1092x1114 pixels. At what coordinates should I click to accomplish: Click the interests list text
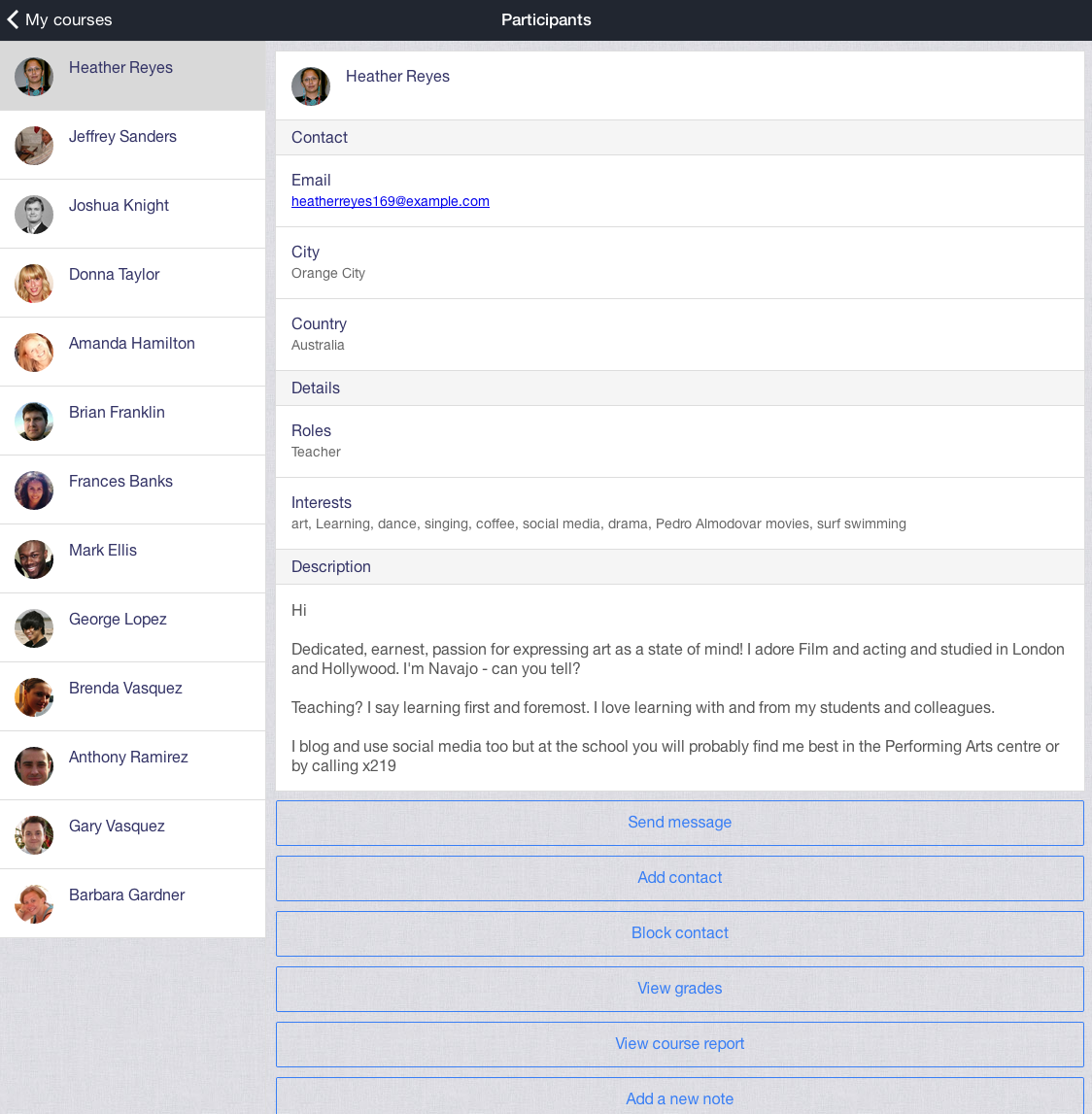[x=598, y=523]
